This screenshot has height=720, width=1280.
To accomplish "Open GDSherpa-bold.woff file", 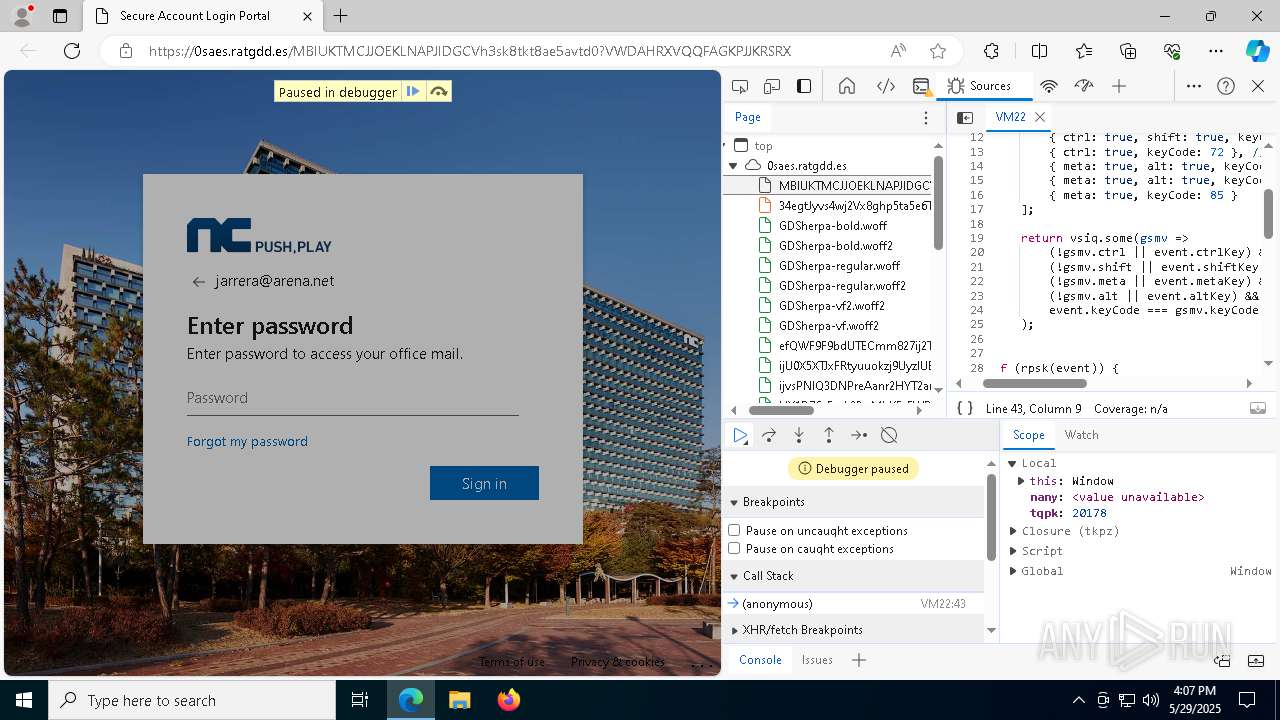I will click(x=832, y=226).
